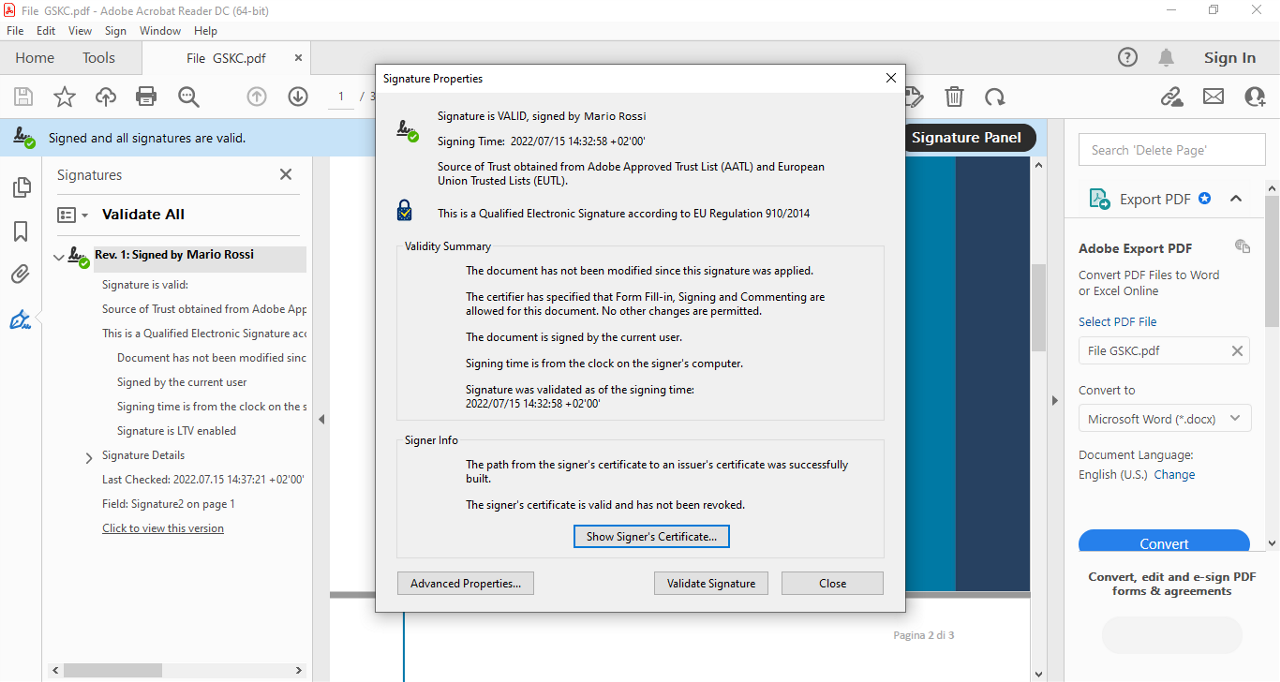Collapse the Rev. 1 signature tree node
1280x682 pixels.
(x=59, y=257)
